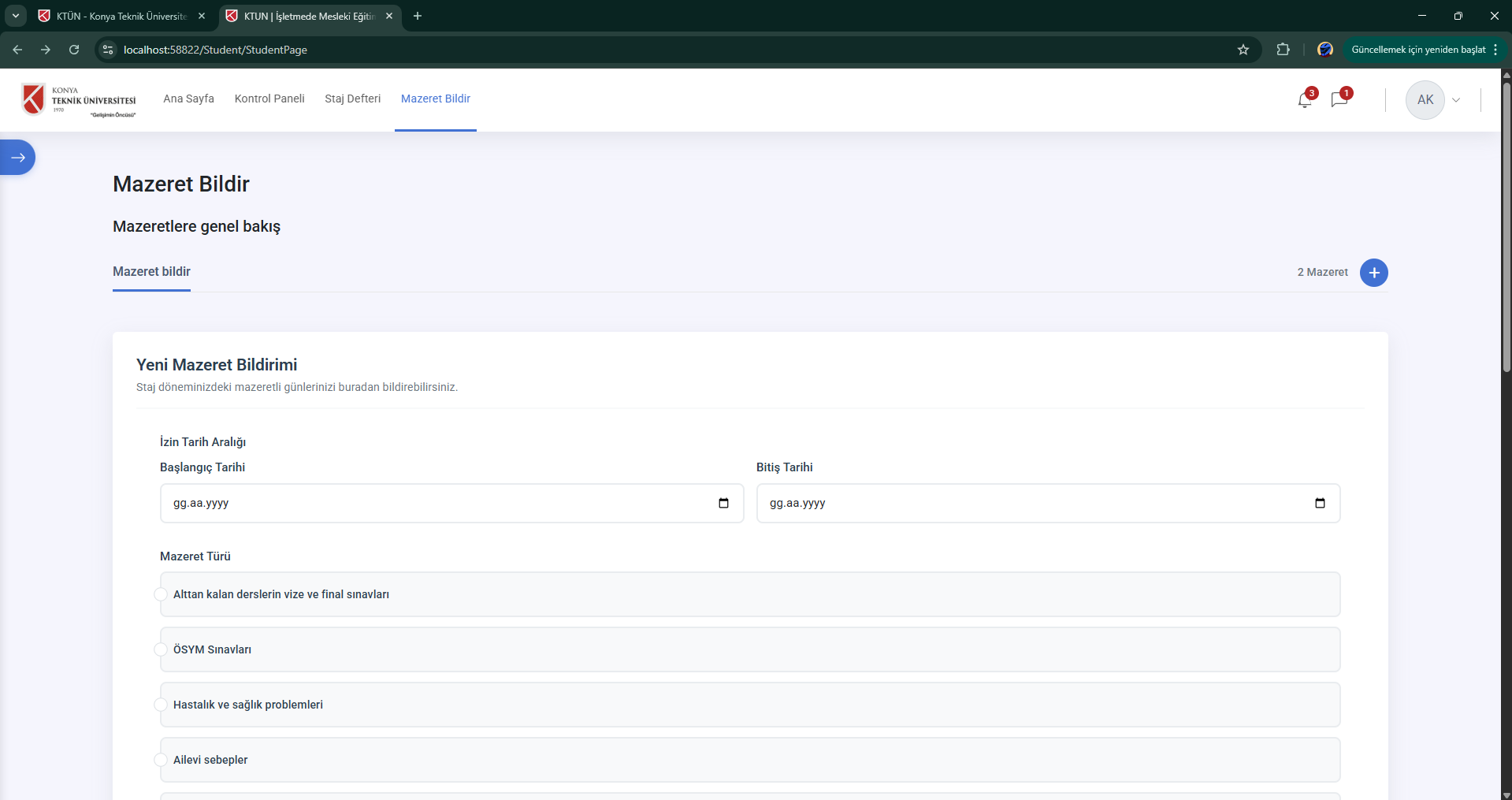1512x800 pixels.
Task: Add a new mazeret with the plus button
Action: tap(1373, 272)
